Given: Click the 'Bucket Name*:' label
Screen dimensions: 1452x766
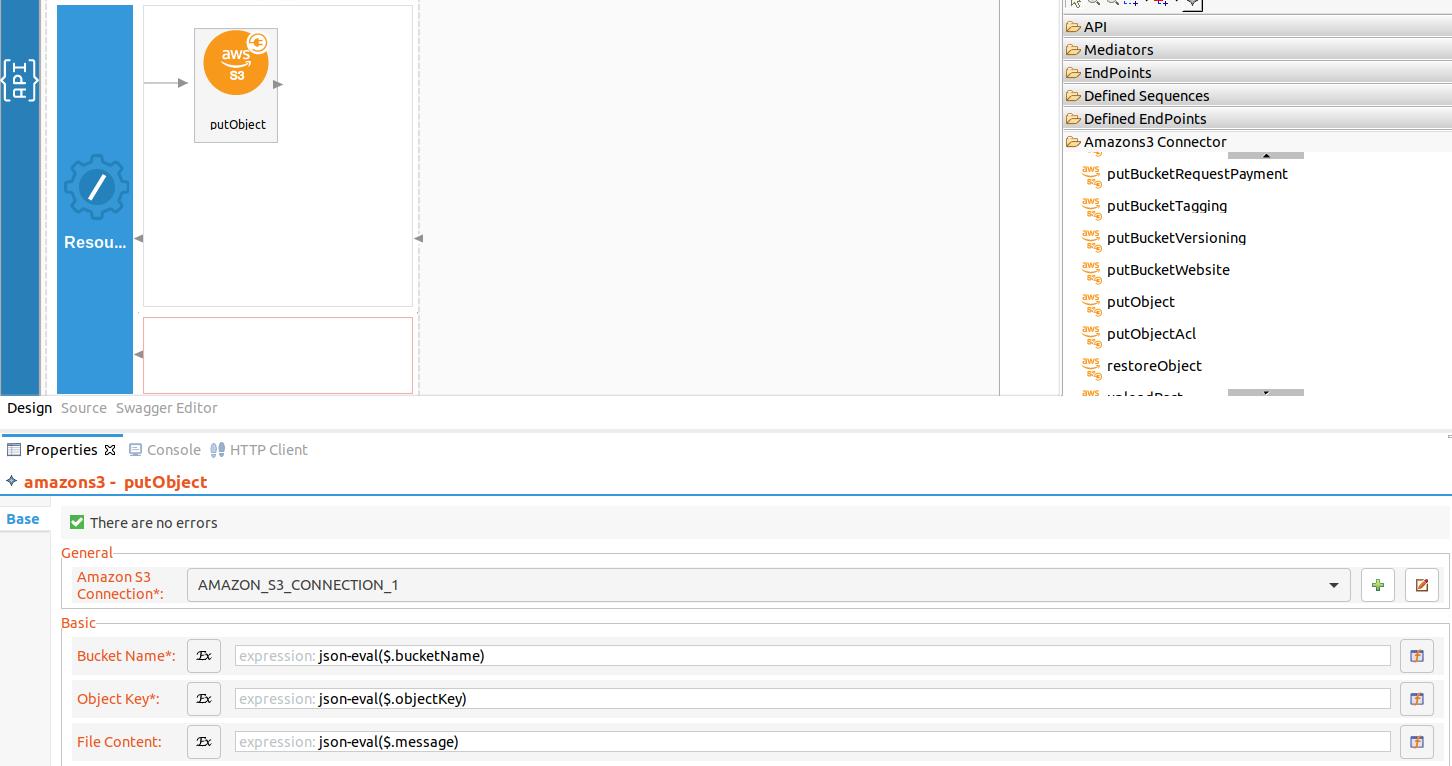Looking at the screenshot, I should coord(126,656).
